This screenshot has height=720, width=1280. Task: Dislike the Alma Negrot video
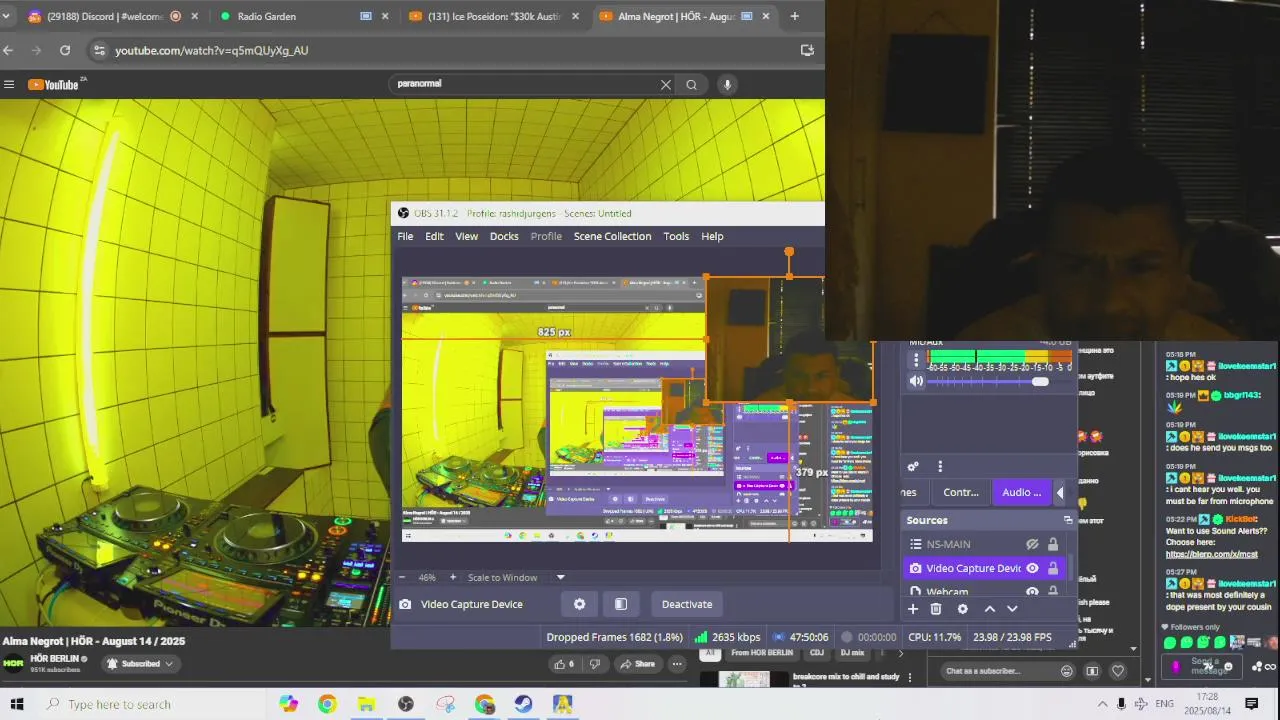(x=595, y=664)
